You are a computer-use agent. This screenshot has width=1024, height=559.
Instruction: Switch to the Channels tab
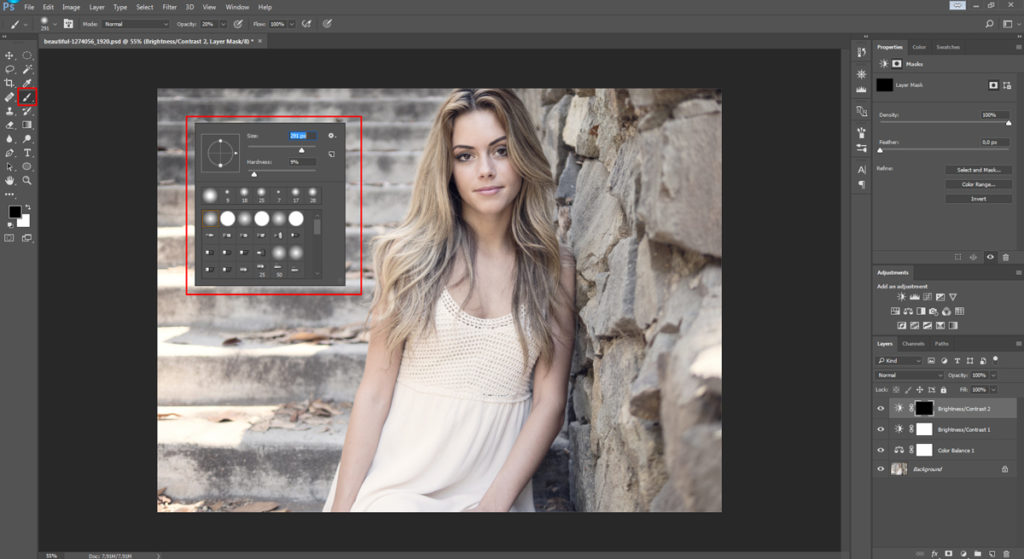click(913, 344)
